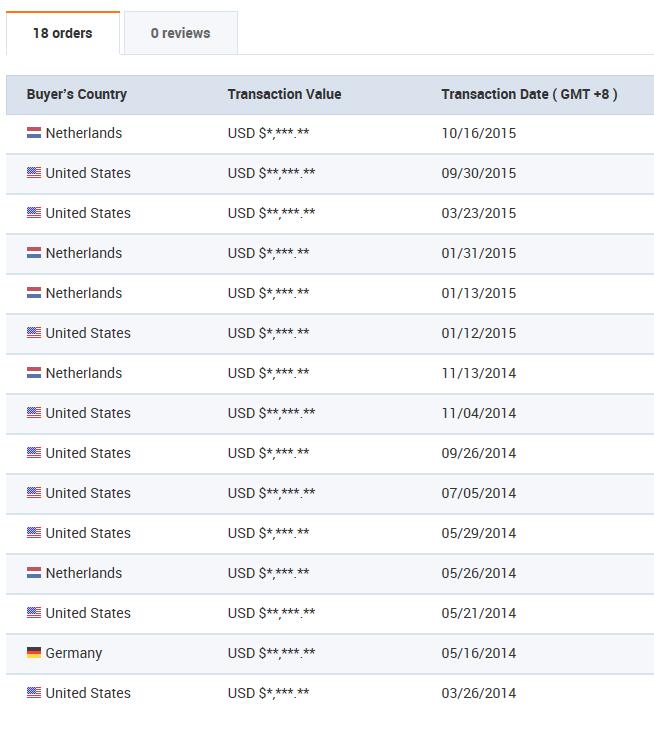Click the Netherlands flag dated 05/26/2014

click(x=34, y=572)
